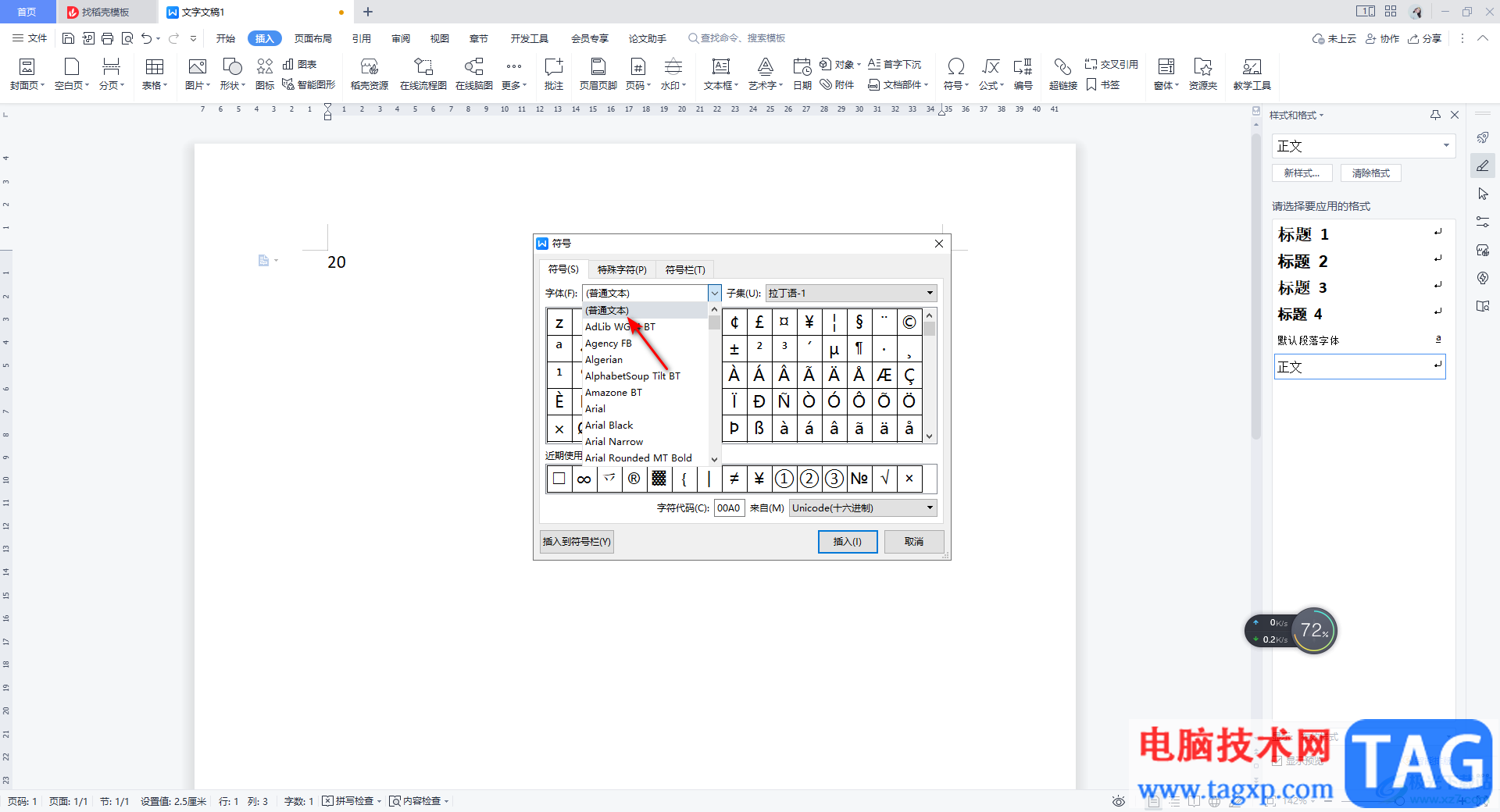This screenshot has width=1500, height=812.
Task: Switch to the developer tools (开发工具) tab
Action: click(x=530, y=38)
